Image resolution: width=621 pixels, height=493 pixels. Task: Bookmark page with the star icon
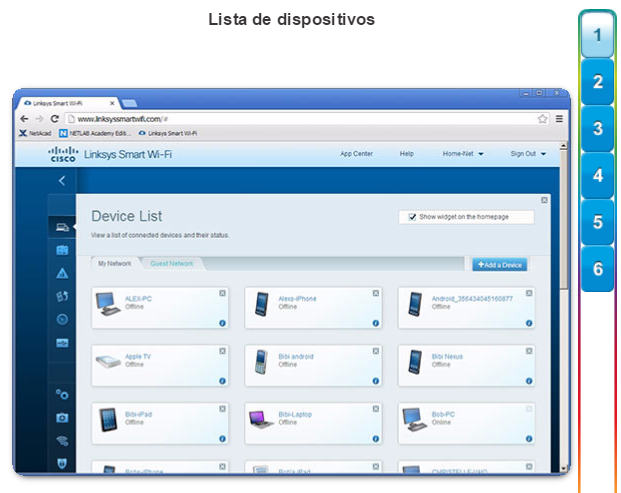pyautogui.click(x=542, y=119)
